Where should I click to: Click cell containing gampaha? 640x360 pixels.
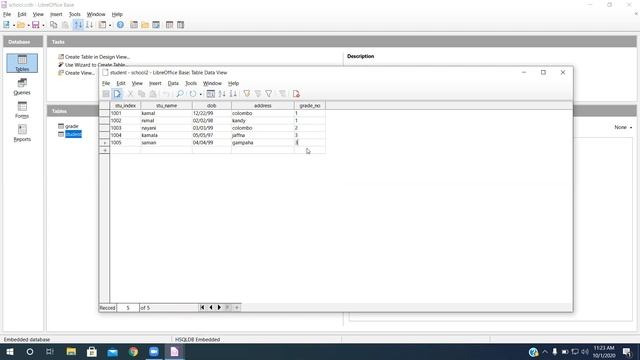tap(263, 142)
